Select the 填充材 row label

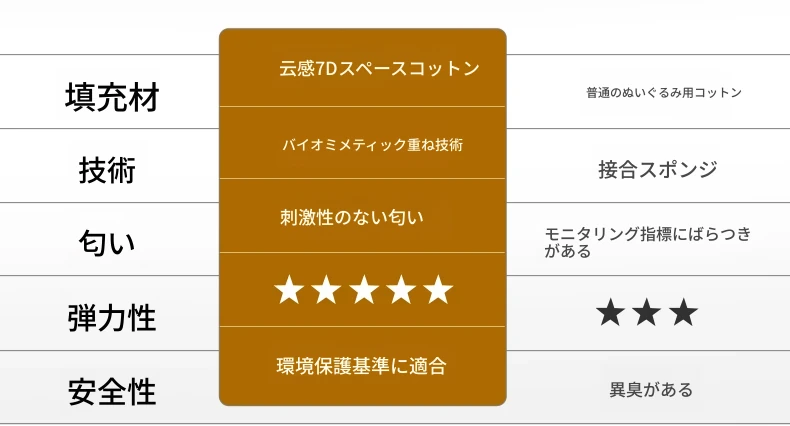point(112,97)
